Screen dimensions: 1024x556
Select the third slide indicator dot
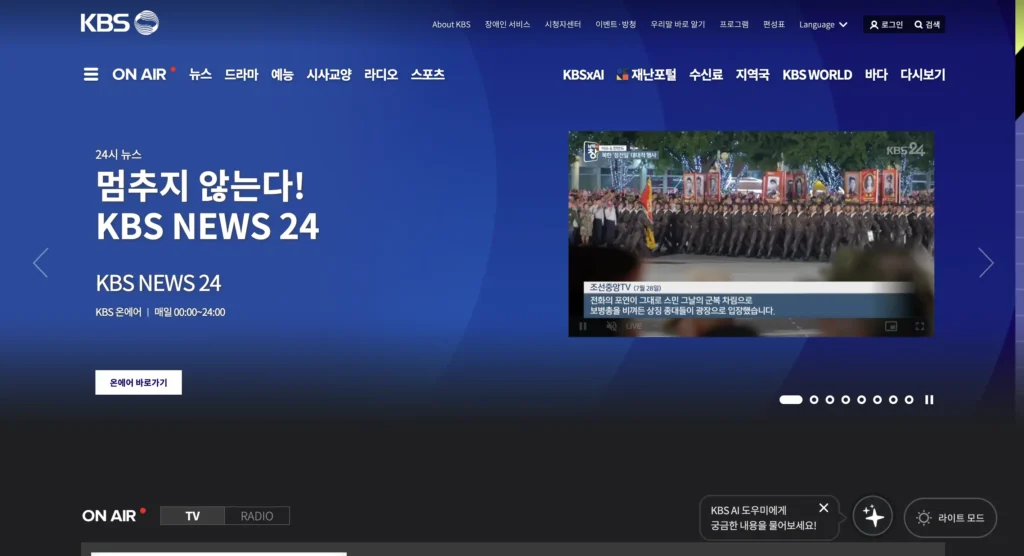(829, 399)
